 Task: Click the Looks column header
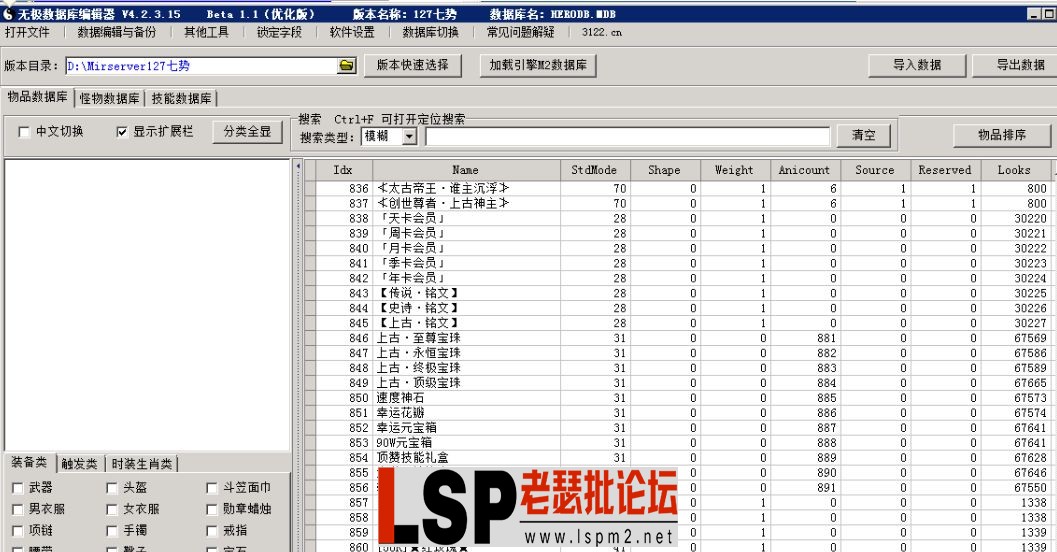coord(1015,170)
